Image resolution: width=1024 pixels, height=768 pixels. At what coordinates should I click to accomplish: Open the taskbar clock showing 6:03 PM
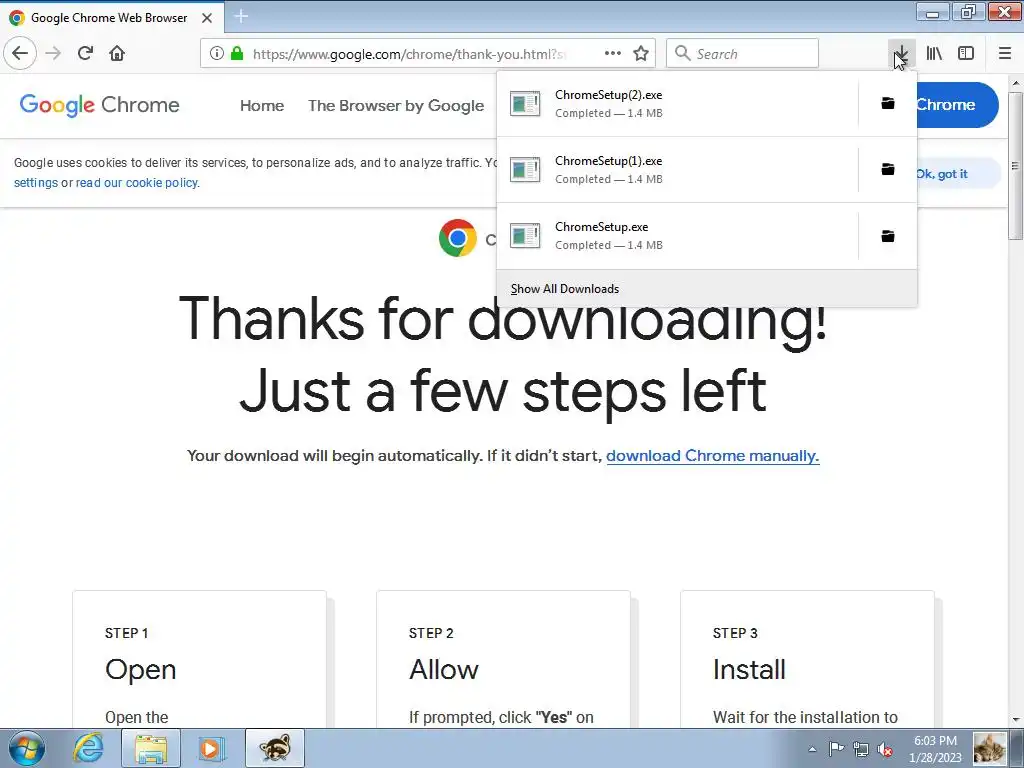935,749
